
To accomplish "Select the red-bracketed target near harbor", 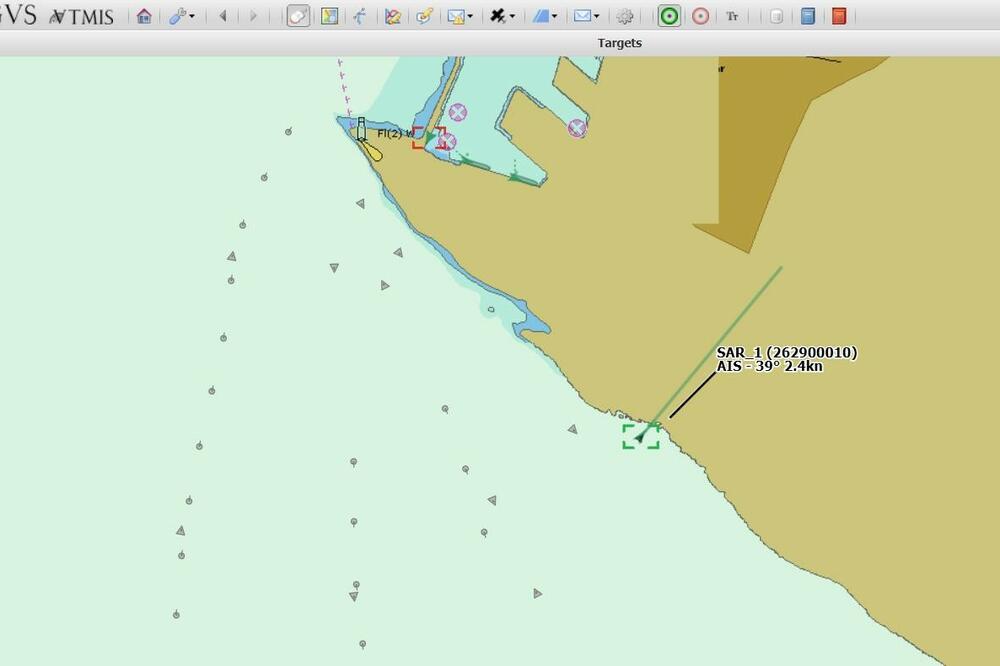I will tap(429, 138).
